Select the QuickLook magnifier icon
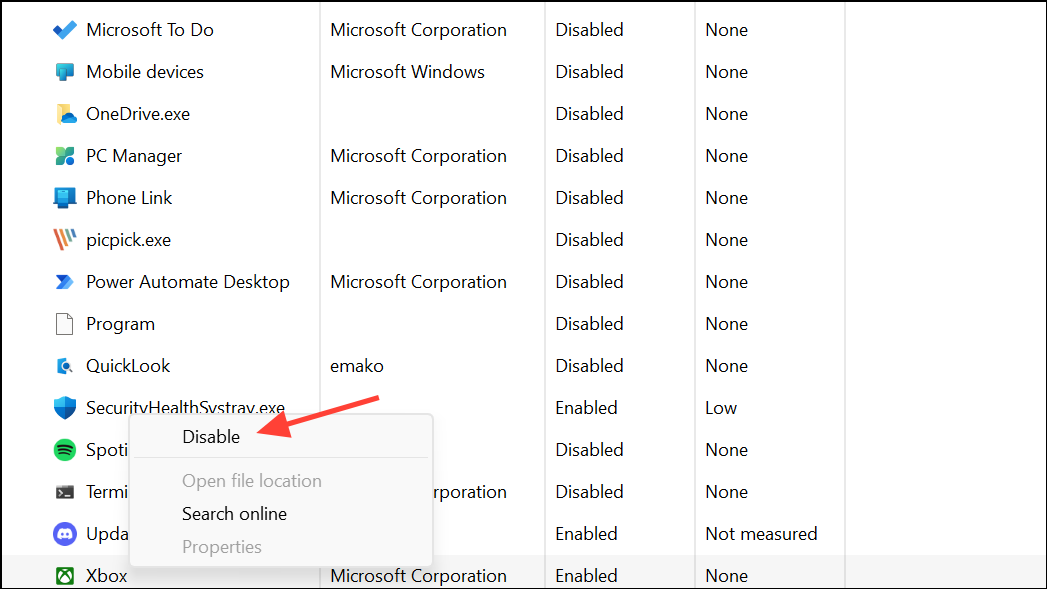The image size is (1047, 589). (65, 366)
